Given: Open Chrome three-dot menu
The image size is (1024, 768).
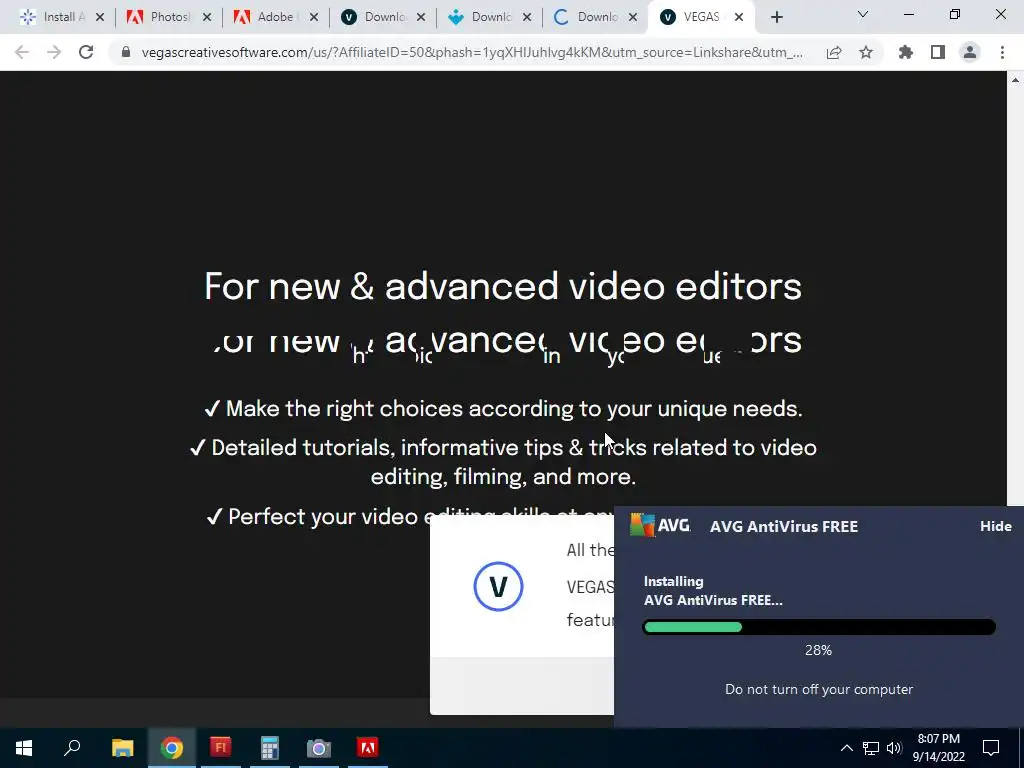Looking at the screenshot, I should click(1002, 52).
